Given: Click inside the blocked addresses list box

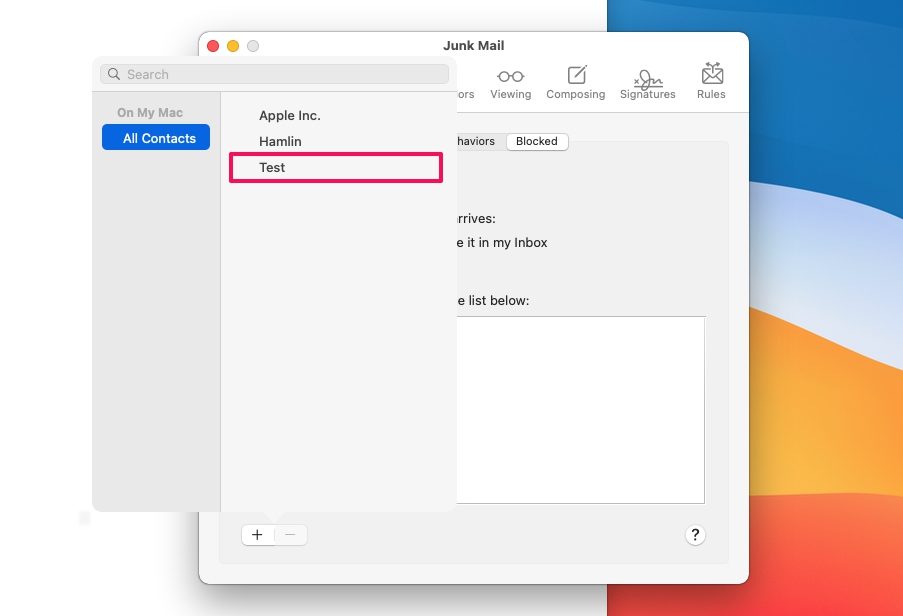Looking at the screenshot, I should pyautogui.click(x=580, y=410).
